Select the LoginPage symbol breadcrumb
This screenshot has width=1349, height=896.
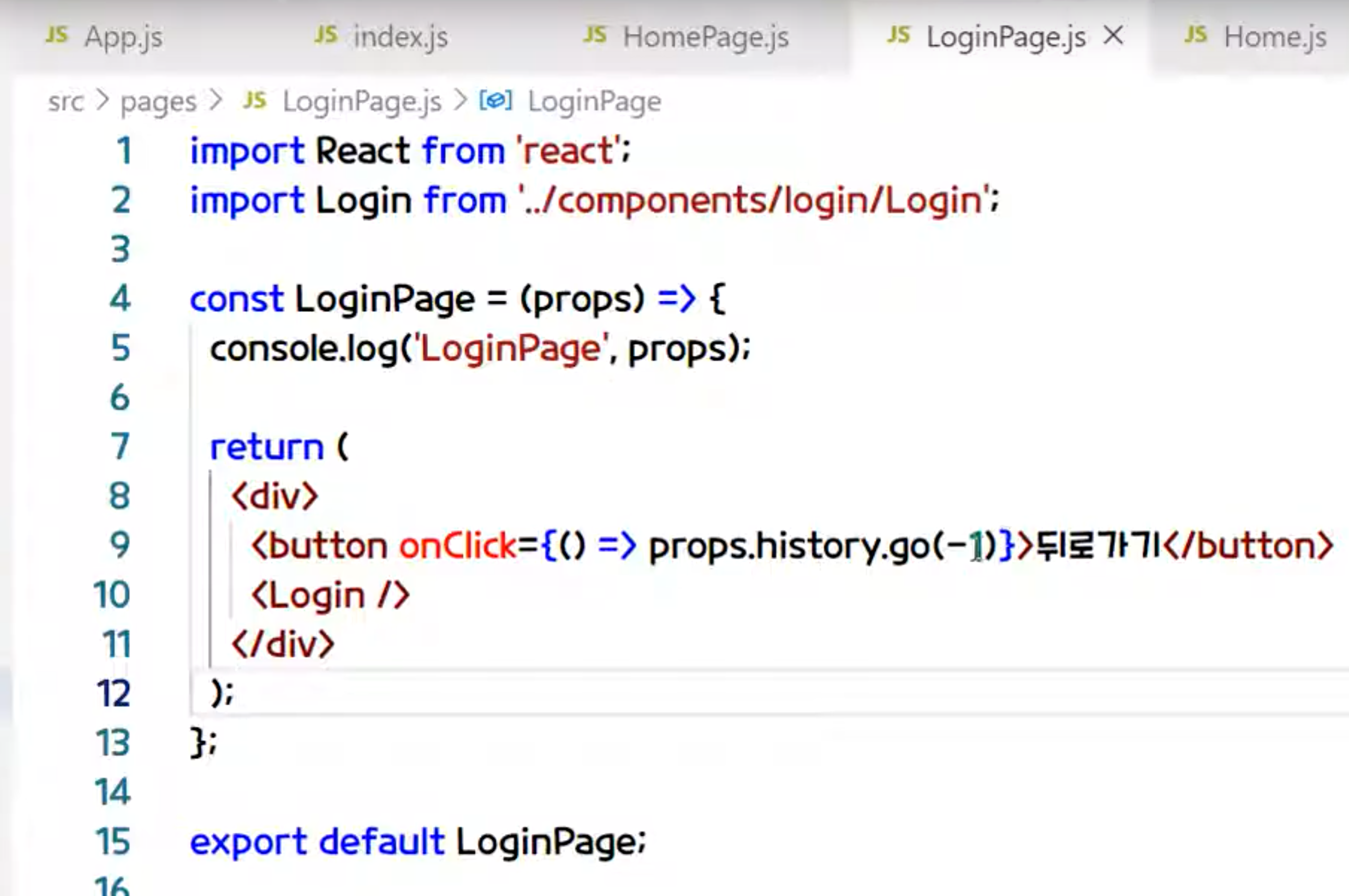click(x=594, y=103)
